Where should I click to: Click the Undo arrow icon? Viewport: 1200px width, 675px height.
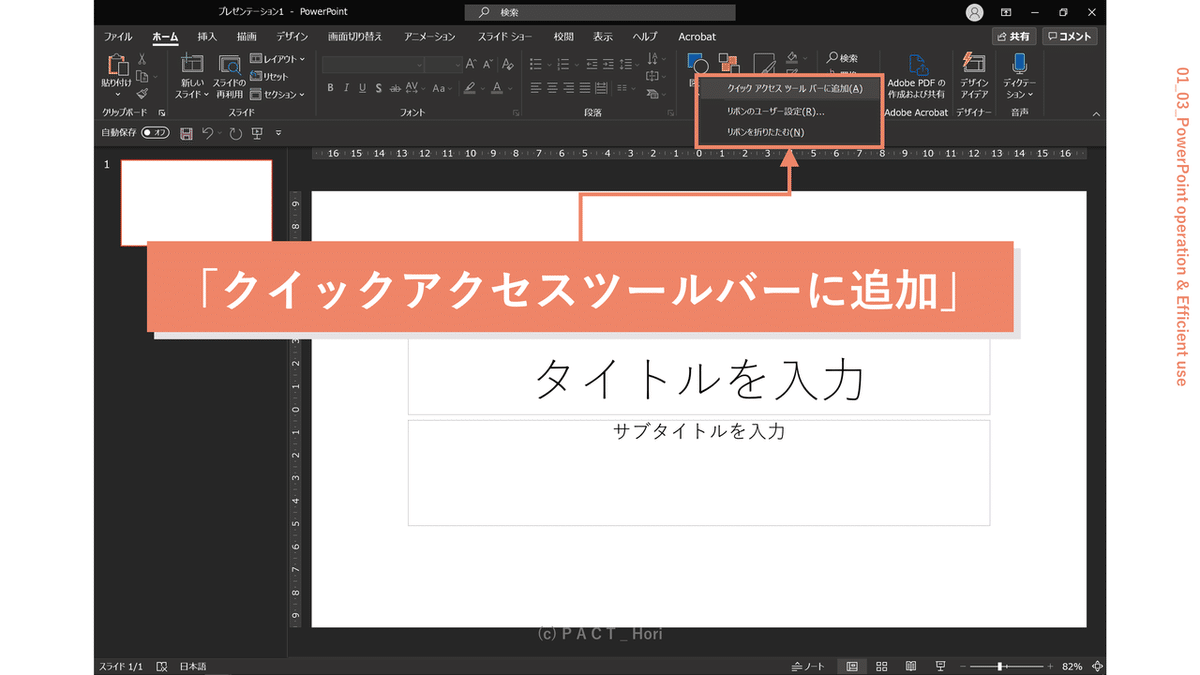click(207, 132)
